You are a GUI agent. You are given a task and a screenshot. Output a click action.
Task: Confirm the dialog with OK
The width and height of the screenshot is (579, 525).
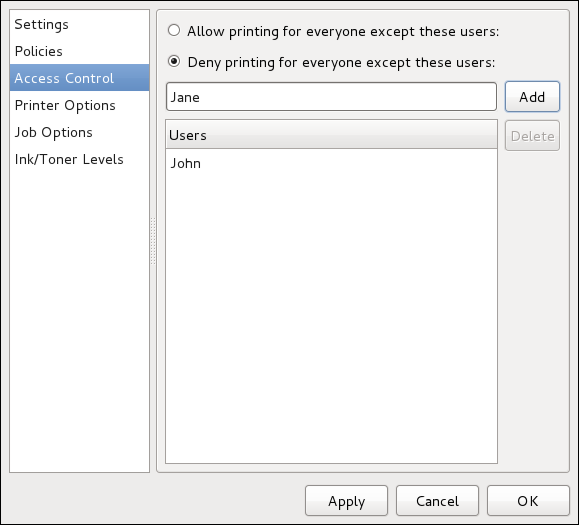(x=528, y=501)
